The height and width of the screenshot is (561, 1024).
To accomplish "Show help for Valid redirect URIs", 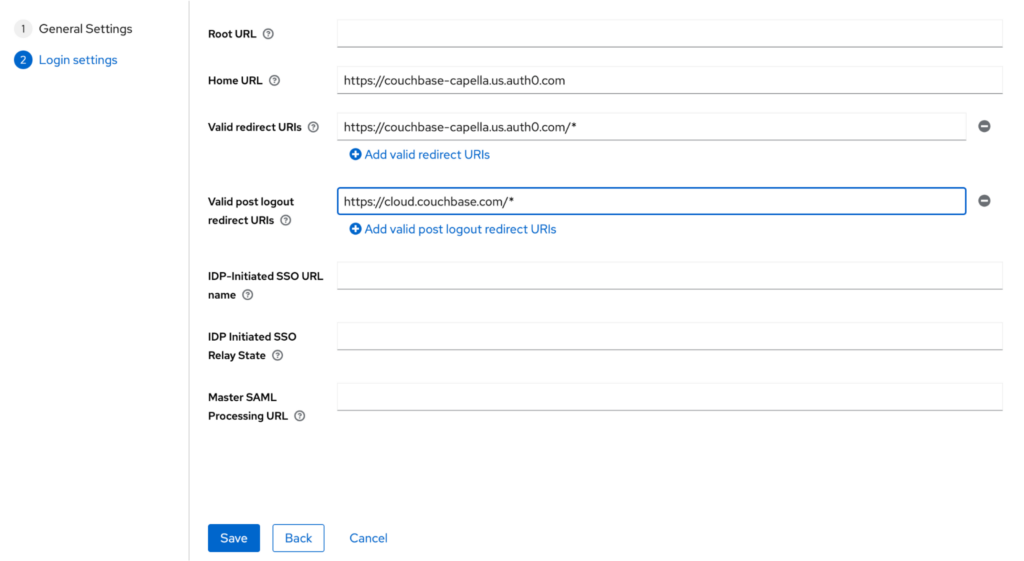I will pyautogui.click(x=313, y=127).
